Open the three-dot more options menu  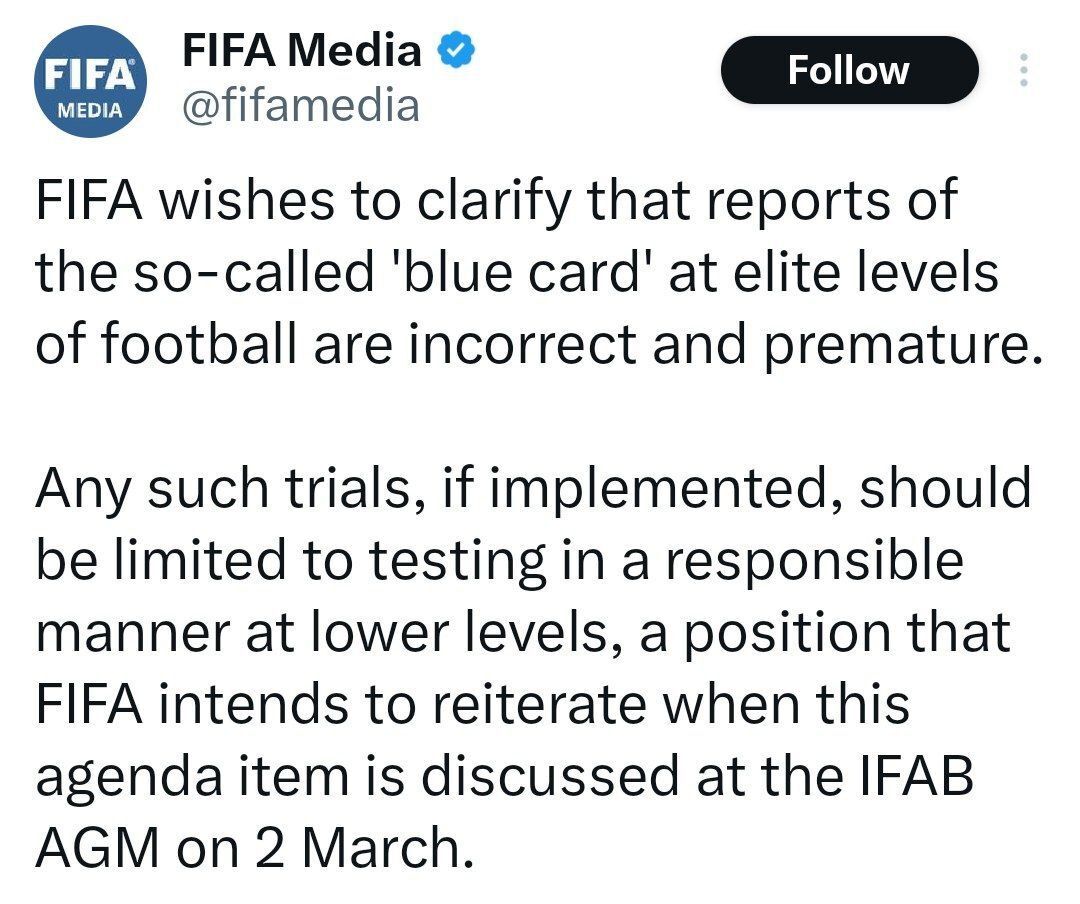pyautogui.click(x=1024, y=70)
